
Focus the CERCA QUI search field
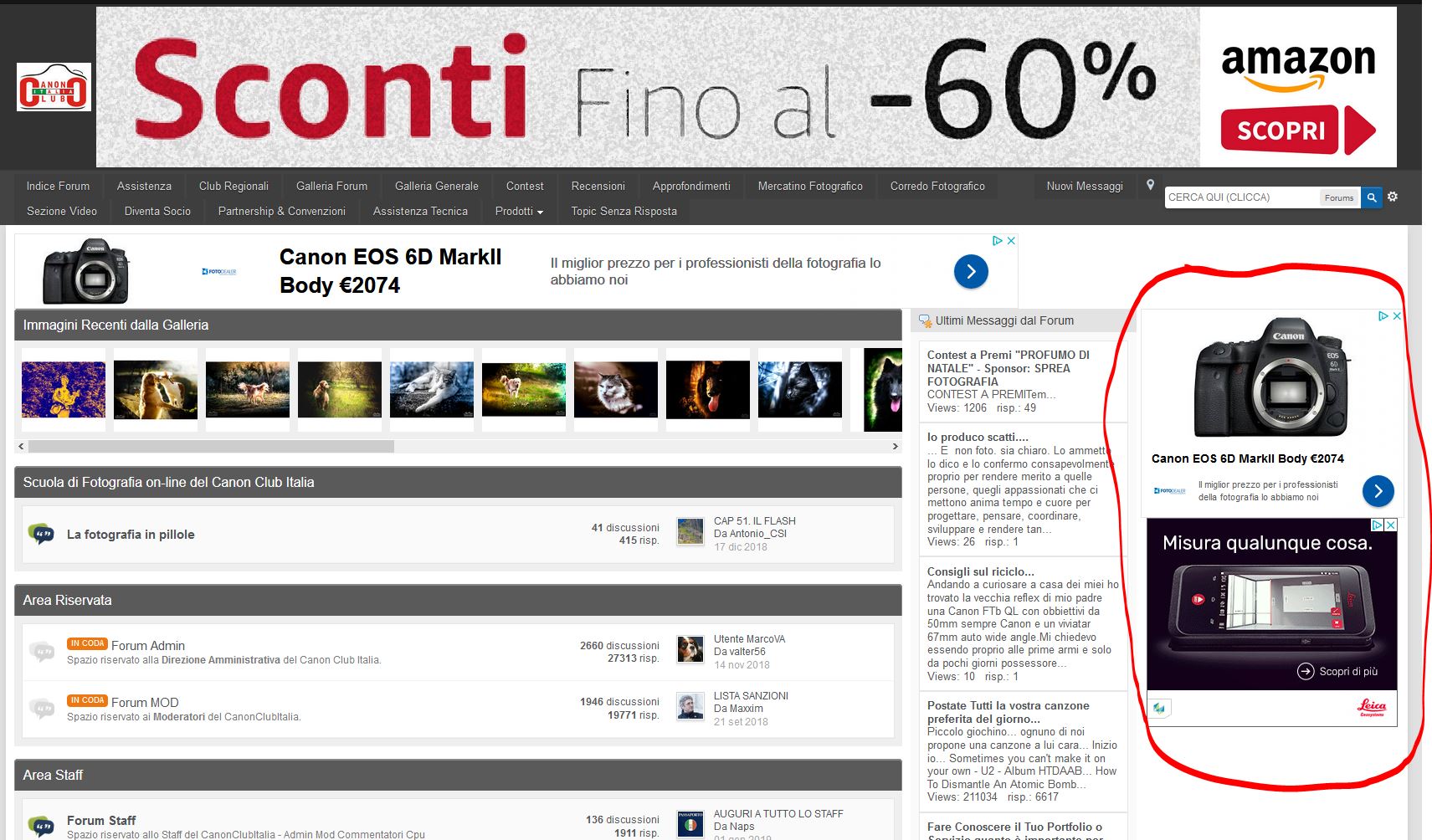[1242, 197]
